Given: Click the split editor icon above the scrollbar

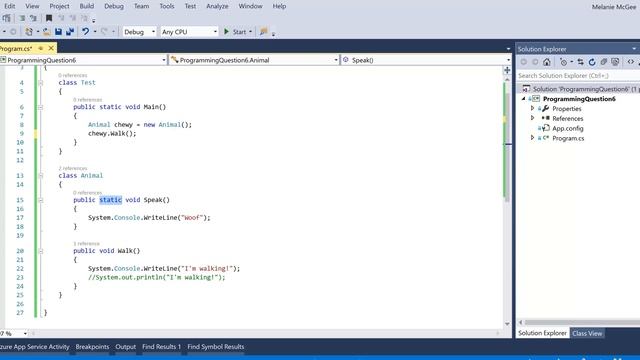Looking at the screenshot, I should point(507,70).
